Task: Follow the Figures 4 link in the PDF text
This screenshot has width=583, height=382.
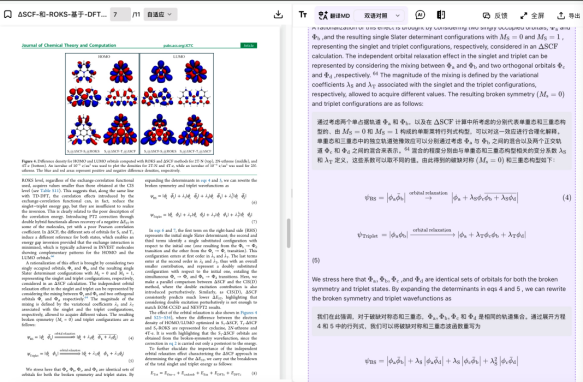Action: (249, 312)
